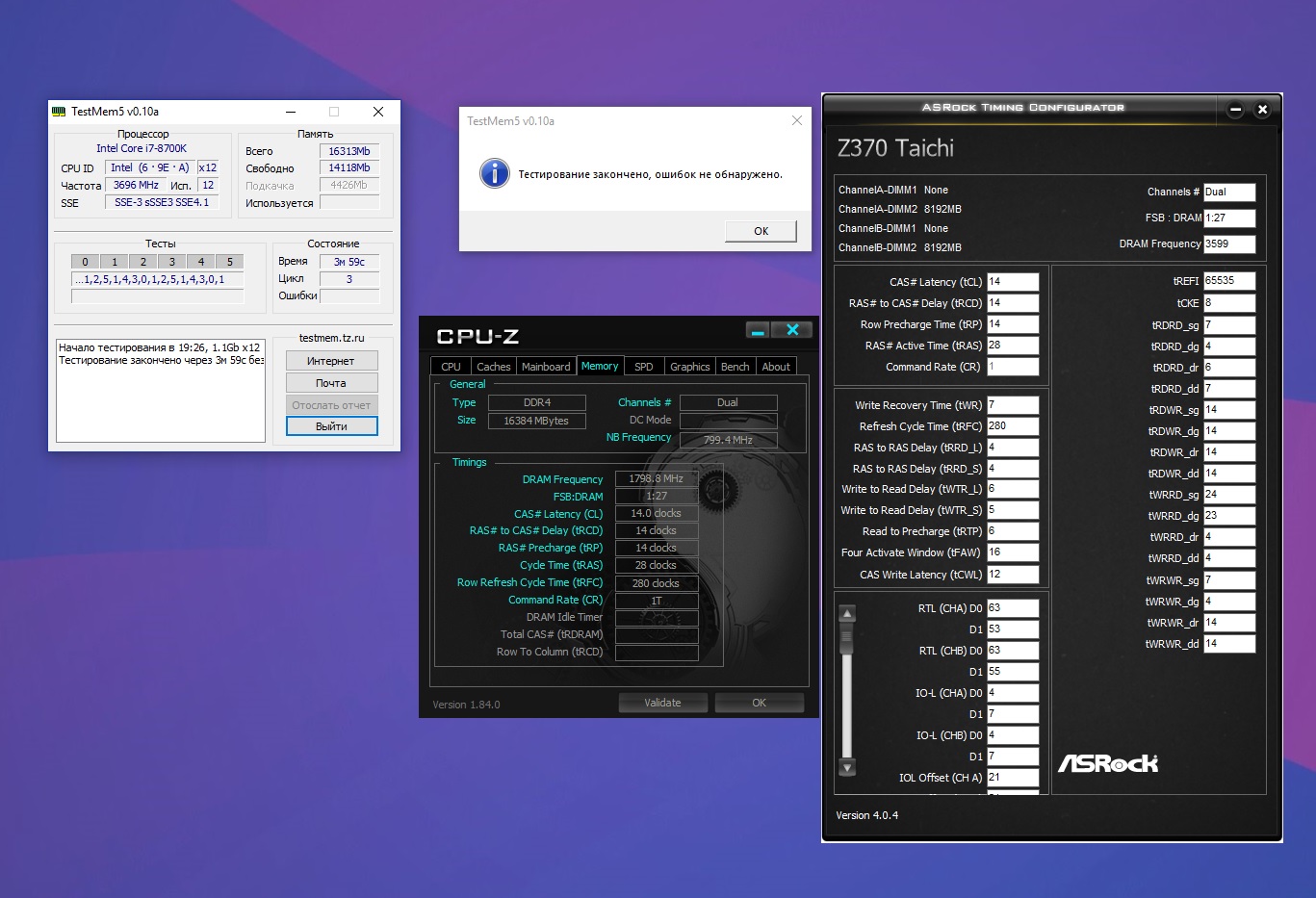Click OK in the TestMem5 completion dialog

(x=761, y=231)
